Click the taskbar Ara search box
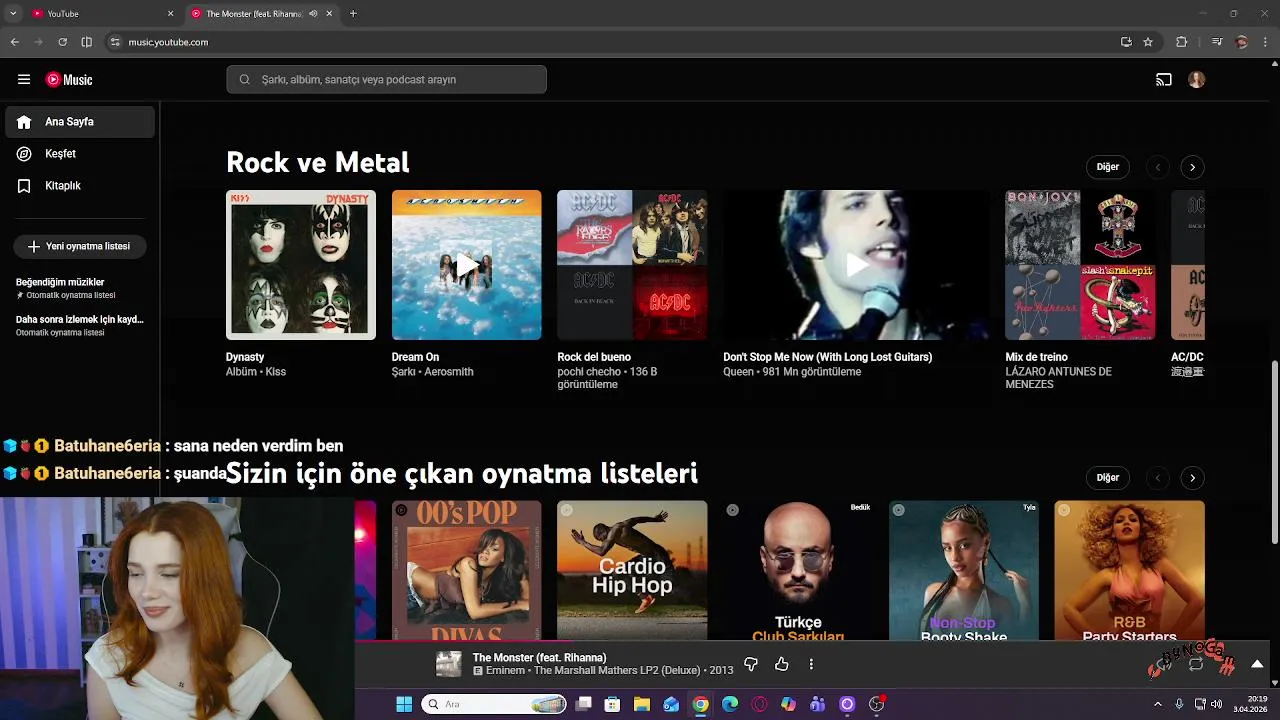The image size is (1280, 720). [x=495, y=704]
